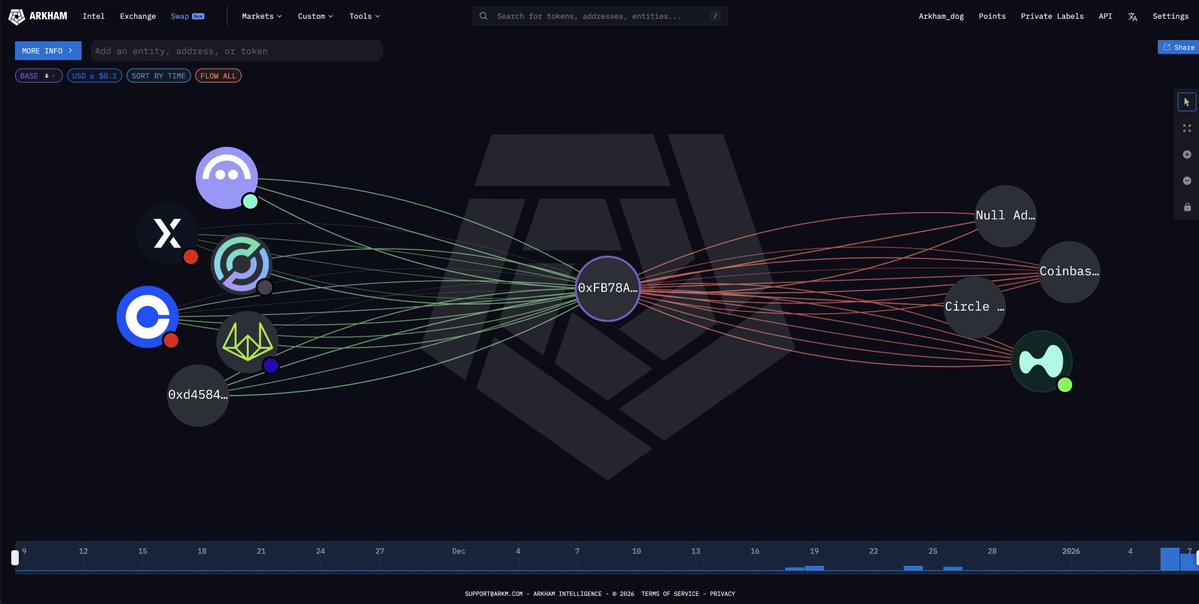Viewport: 1199px width, 604px height.
Task: Click the translate language icon
Action: click(1132, 17)
